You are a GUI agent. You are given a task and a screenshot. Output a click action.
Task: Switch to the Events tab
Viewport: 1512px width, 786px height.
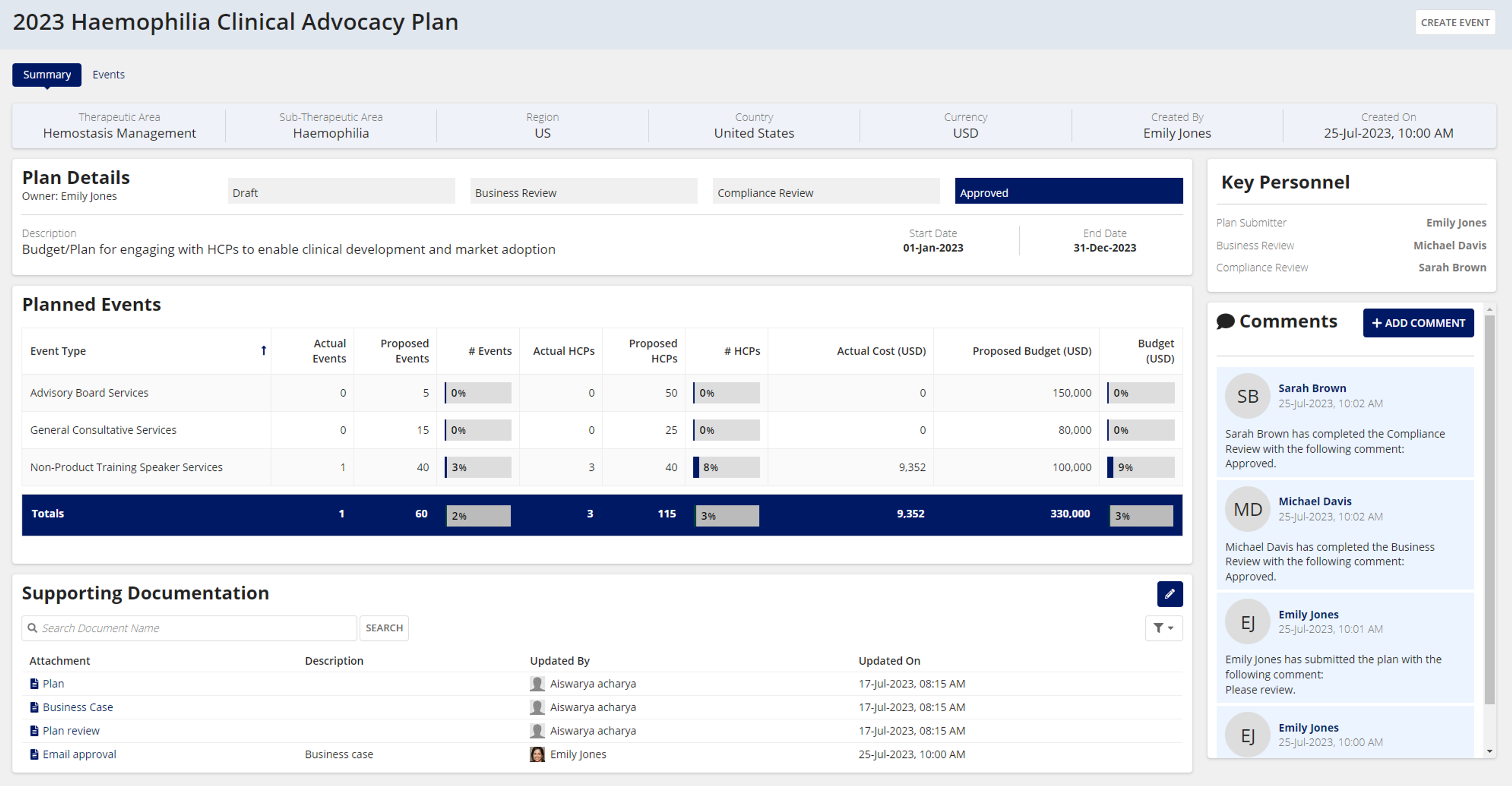click(109, 74)
